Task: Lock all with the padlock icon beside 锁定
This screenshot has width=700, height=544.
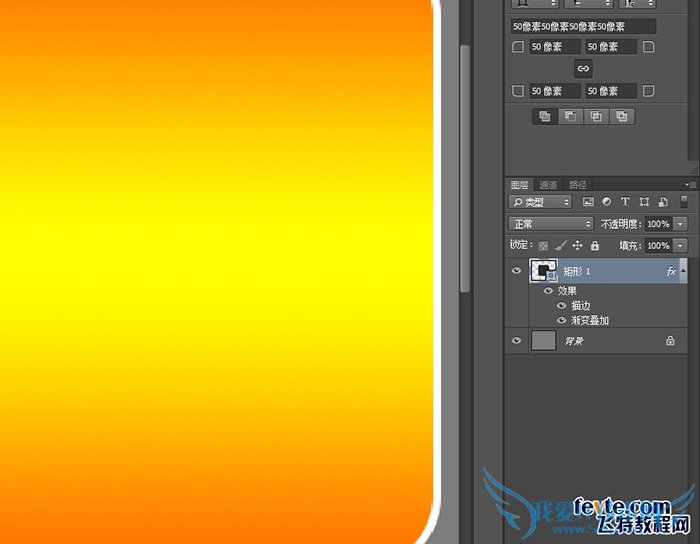Action: tap(595, 245)
